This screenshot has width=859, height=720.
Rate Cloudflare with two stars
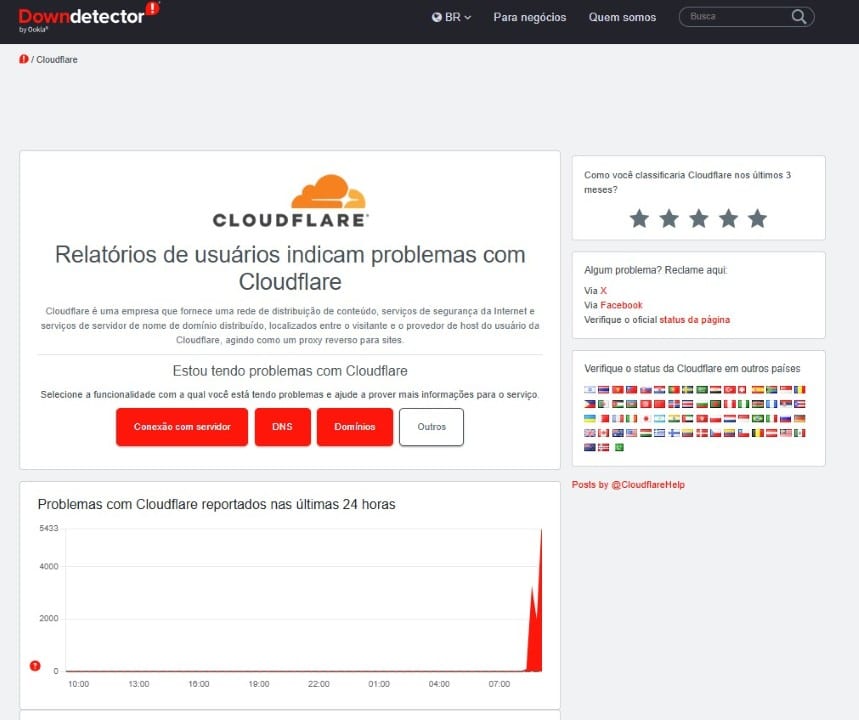[669, 218]
